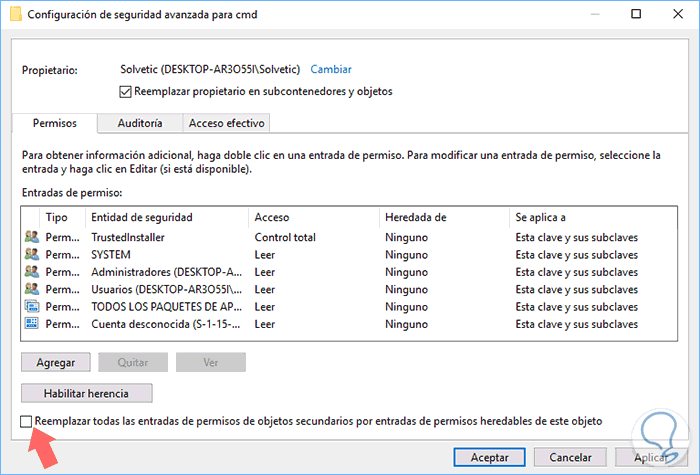The image size is (700, 475).
Task: Close the Configuración de seguridad window
Action: 678,14
